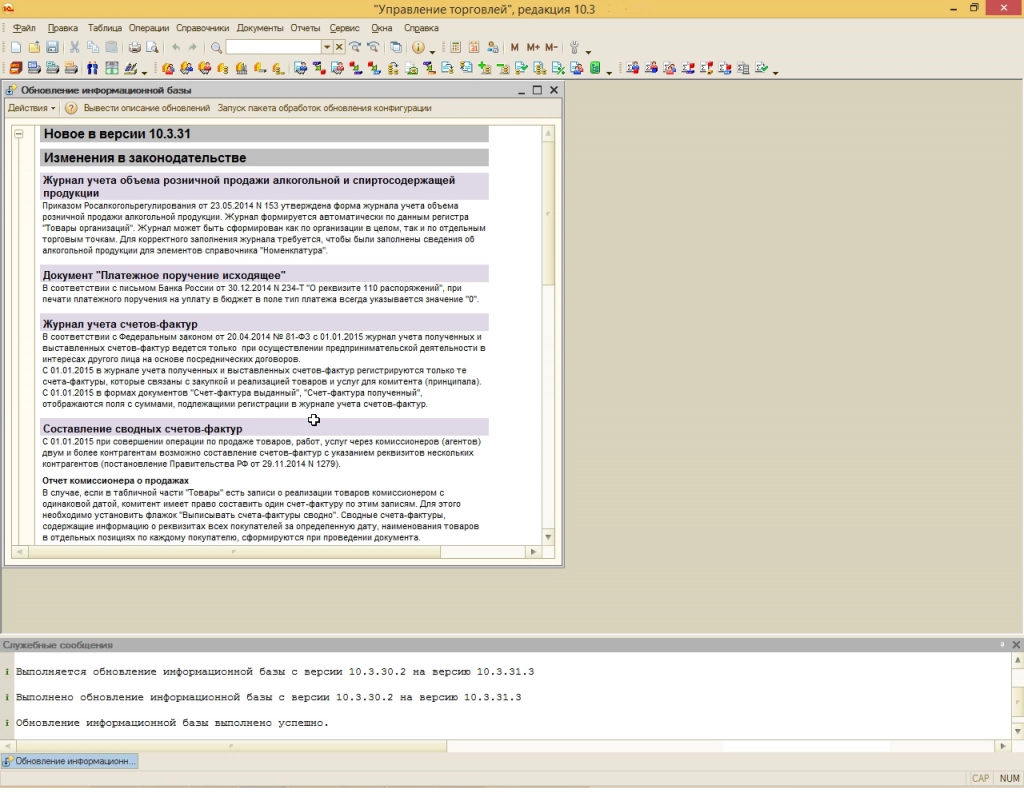Open the Таблица menu
This screenshot has width=1024, height=793.
pos(104,28)
